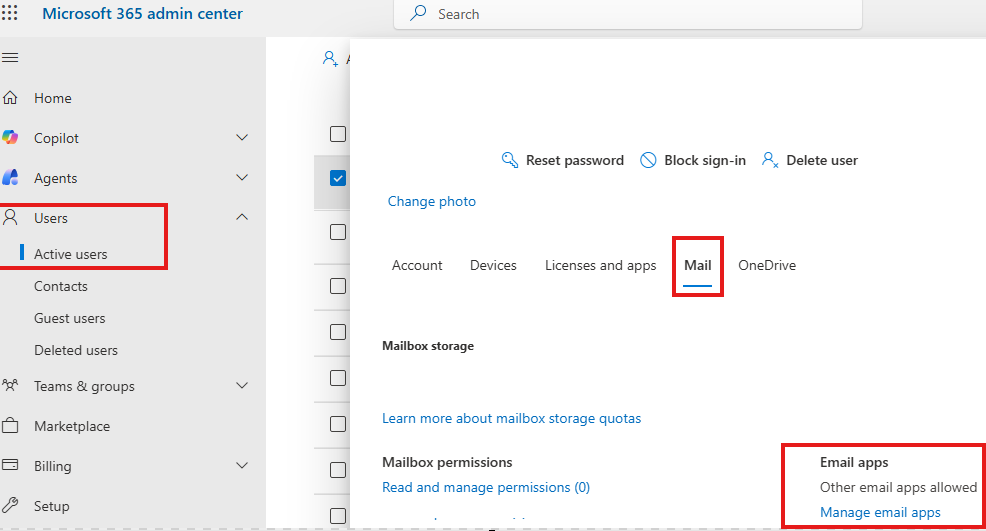
Task: Check the user checkbox beside Contacts item
Action: [x=338, y=286]
